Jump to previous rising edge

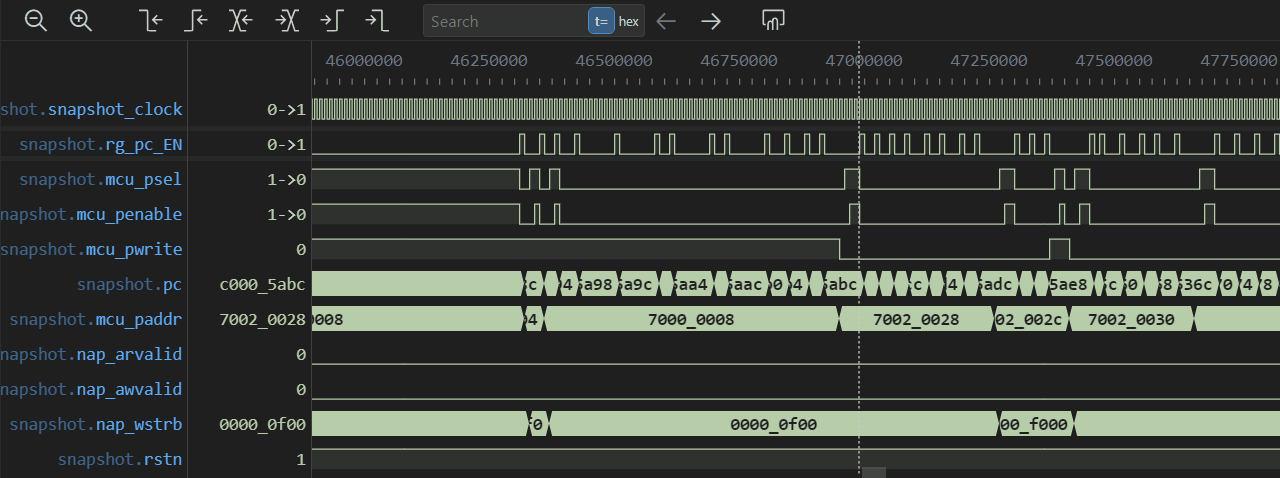196,21
